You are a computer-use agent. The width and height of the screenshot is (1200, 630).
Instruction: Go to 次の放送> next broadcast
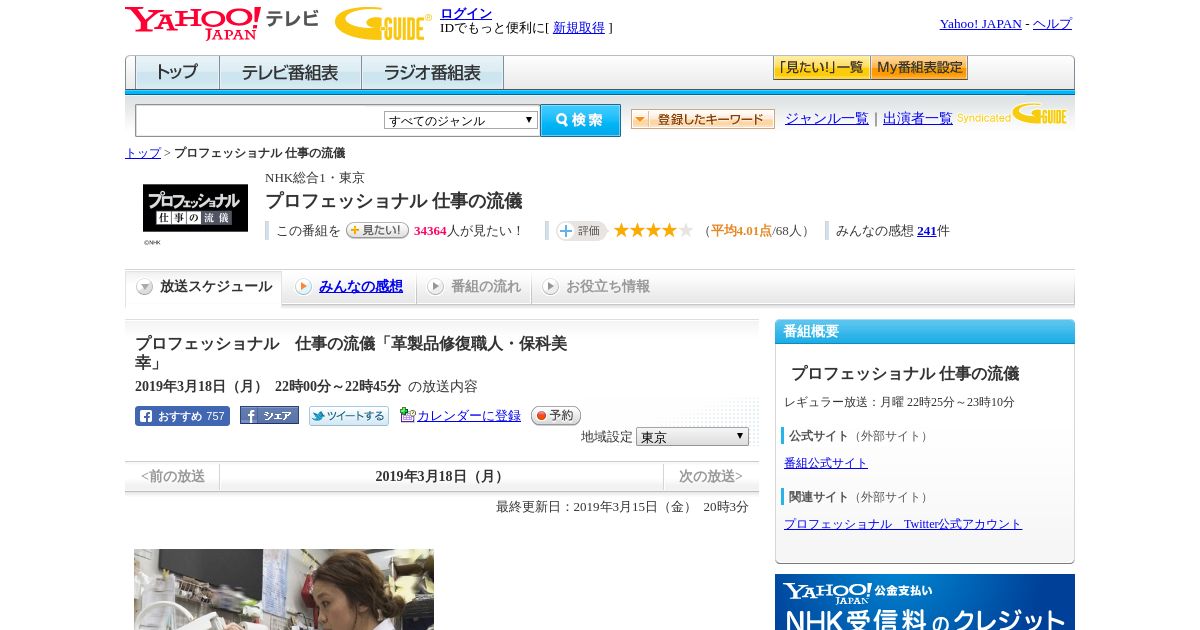click(711, 476)
